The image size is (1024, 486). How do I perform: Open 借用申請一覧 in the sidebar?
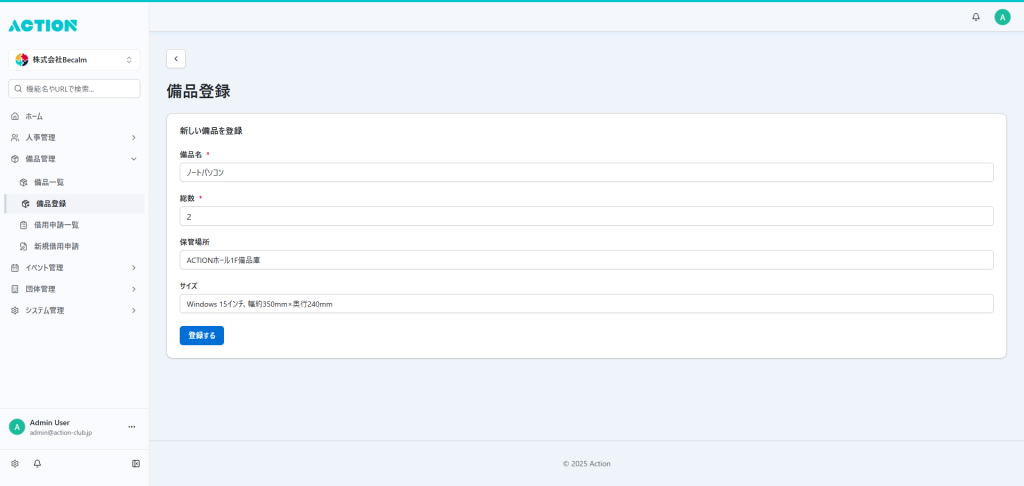(x=56, y=225)
